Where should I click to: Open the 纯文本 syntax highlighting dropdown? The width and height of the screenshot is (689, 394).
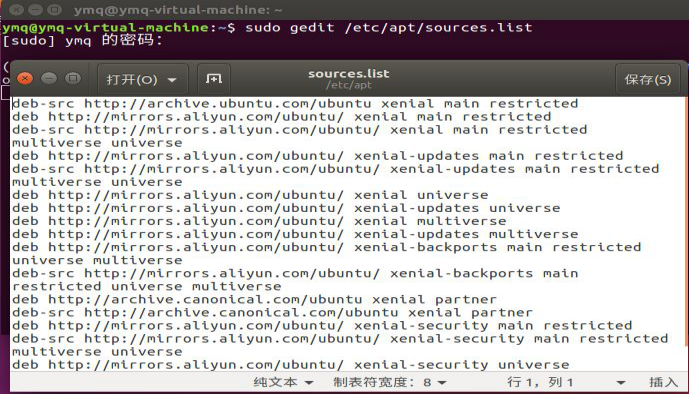point(283,382)
